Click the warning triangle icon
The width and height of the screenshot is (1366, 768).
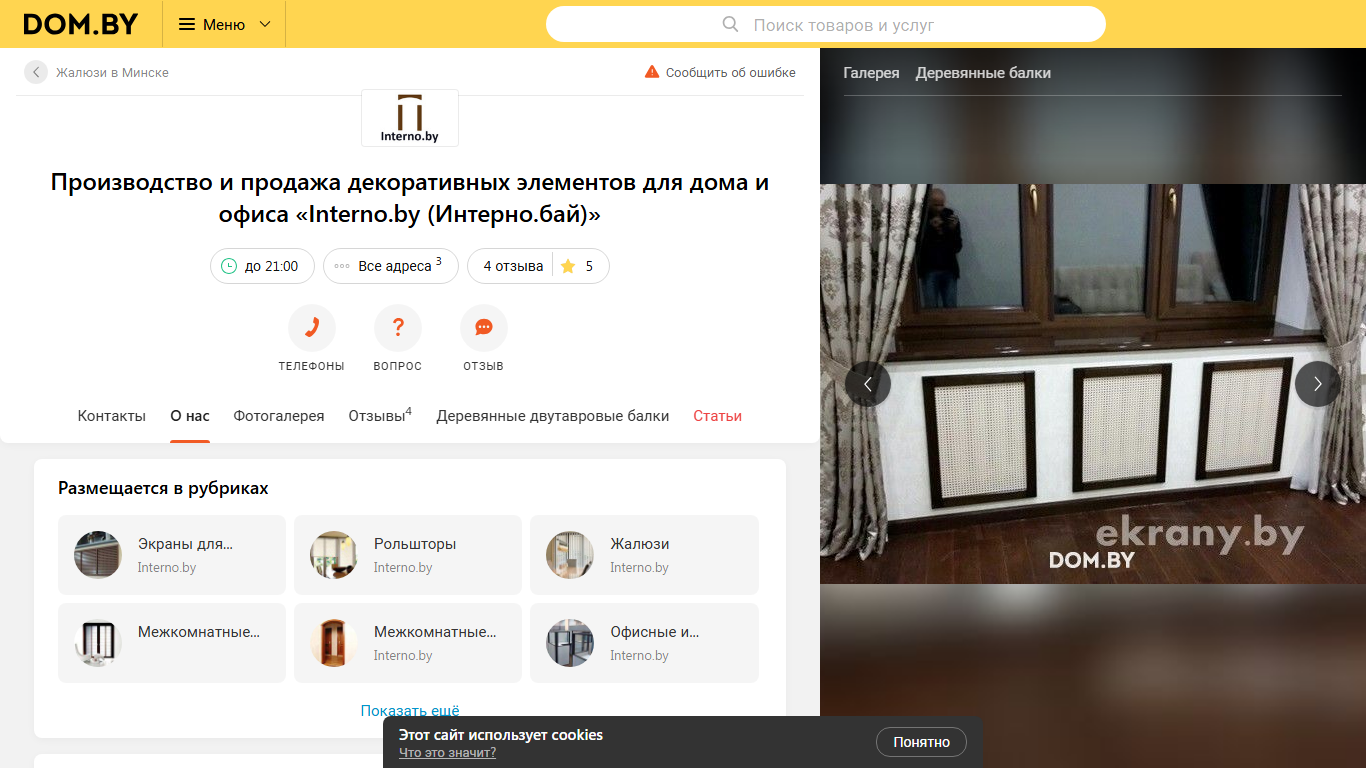point(652,72)
